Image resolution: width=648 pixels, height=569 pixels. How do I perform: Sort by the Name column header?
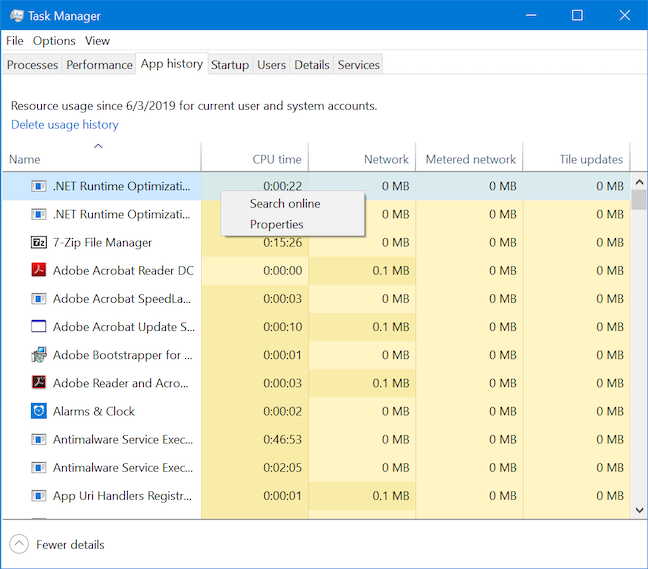click(x=102, y=157)
